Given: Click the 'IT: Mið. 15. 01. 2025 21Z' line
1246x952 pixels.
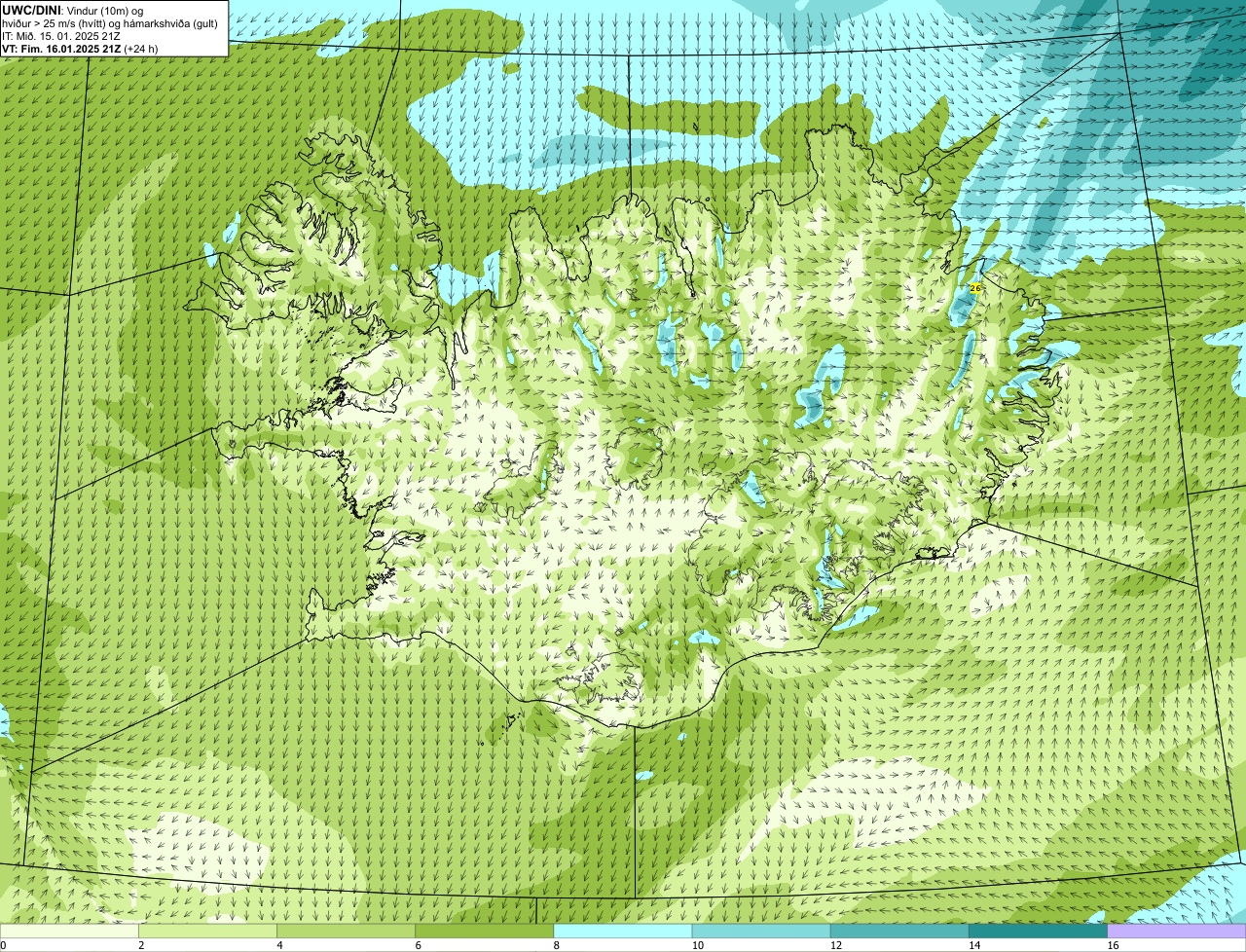Looking at the screenshot, I should [61, 36].
